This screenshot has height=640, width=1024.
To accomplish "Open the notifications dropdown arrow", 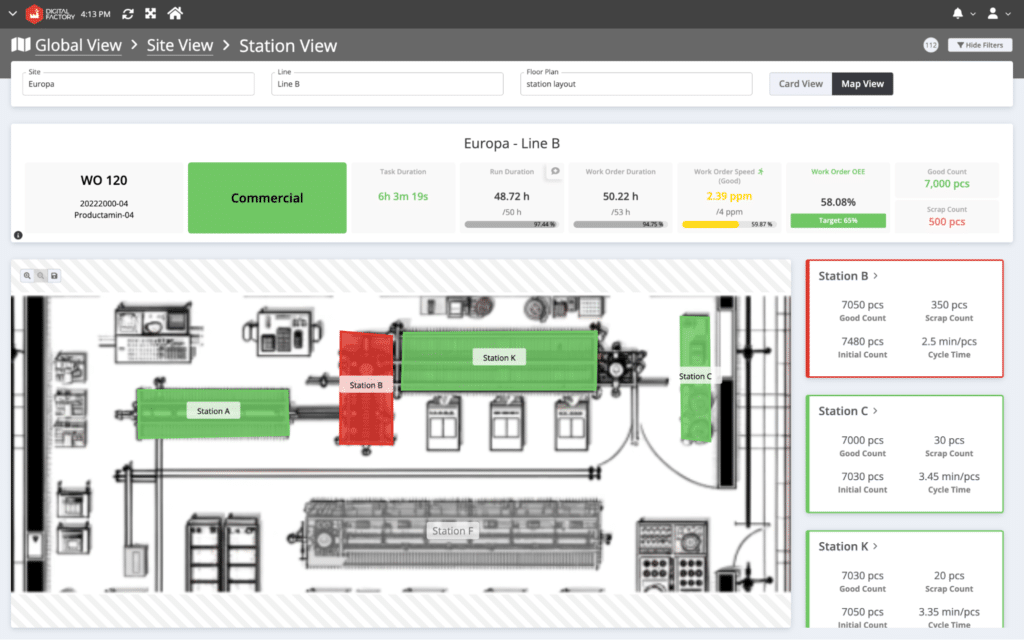I will pos(973,14).
